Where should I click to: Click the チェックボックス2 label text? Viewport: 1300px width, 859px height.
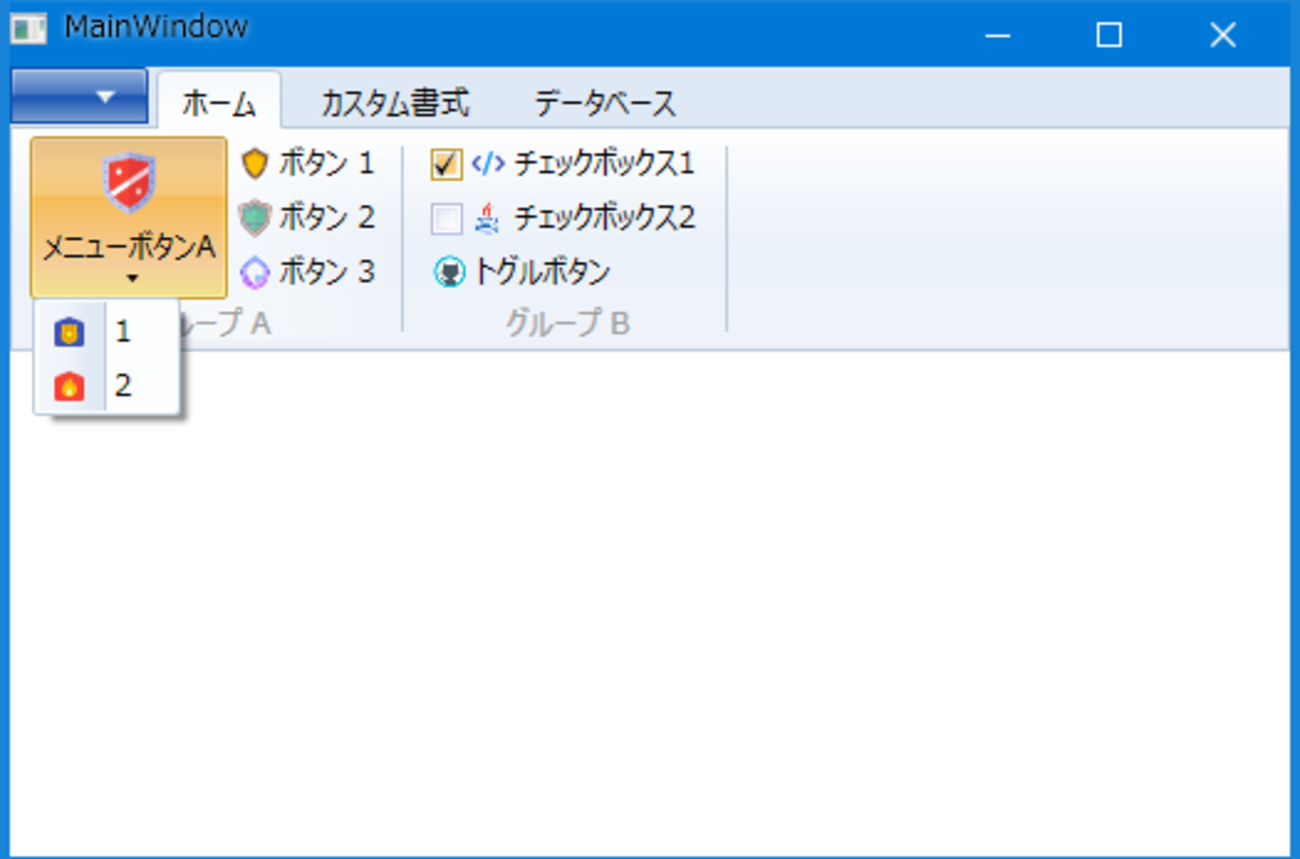604,218
